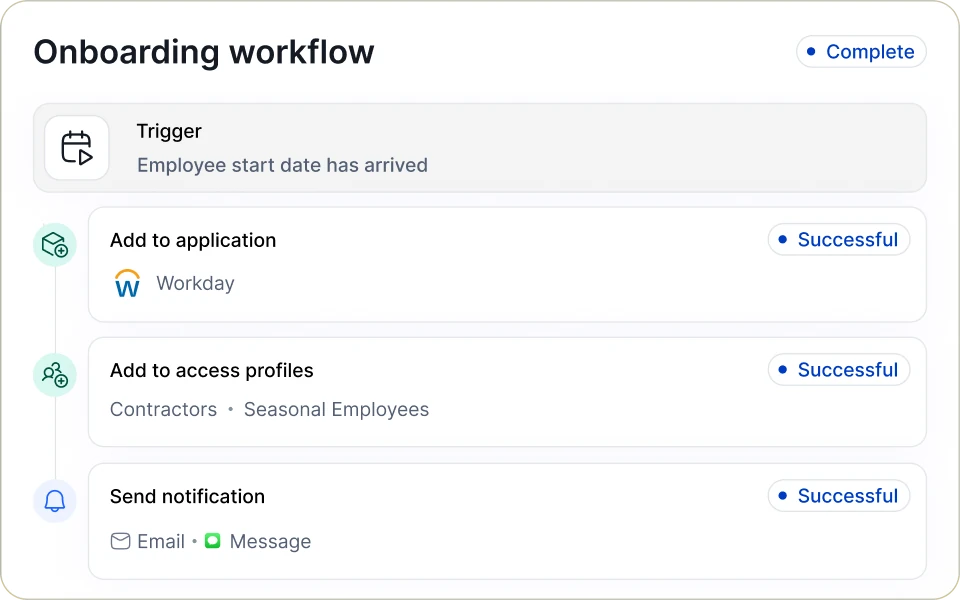Click the Workday logo icon
This screenshot has height=600, width=960.
coord(127,283)
